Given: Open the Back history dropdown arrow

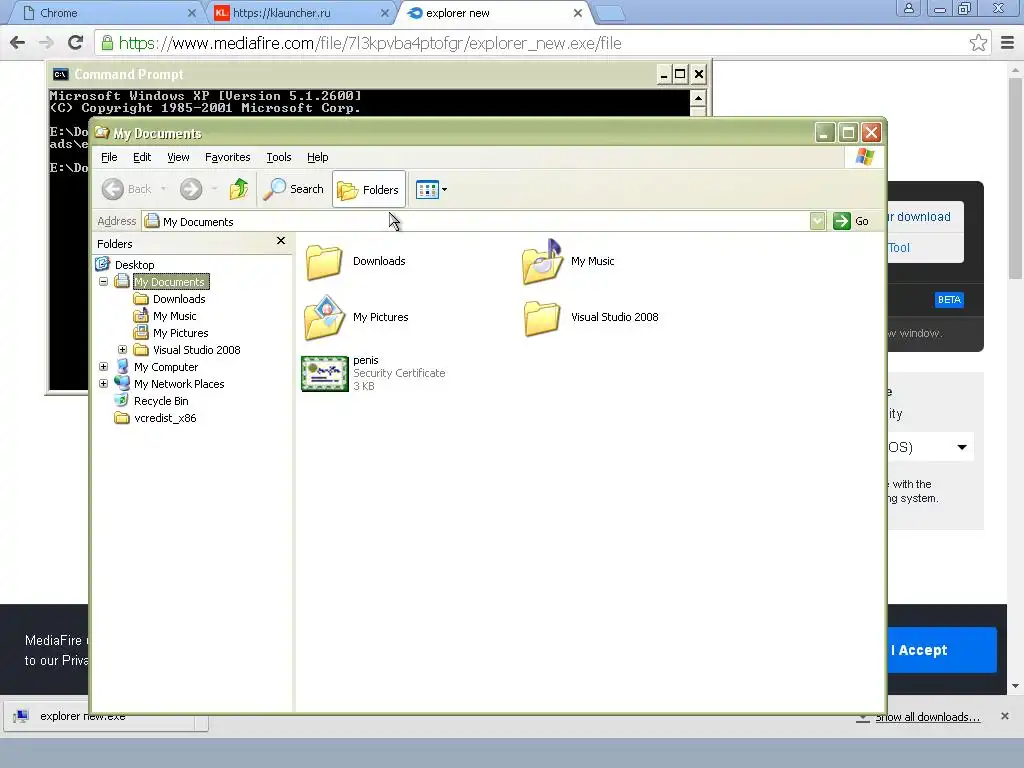Looking at the screenshot, I should tap(163, 189).
